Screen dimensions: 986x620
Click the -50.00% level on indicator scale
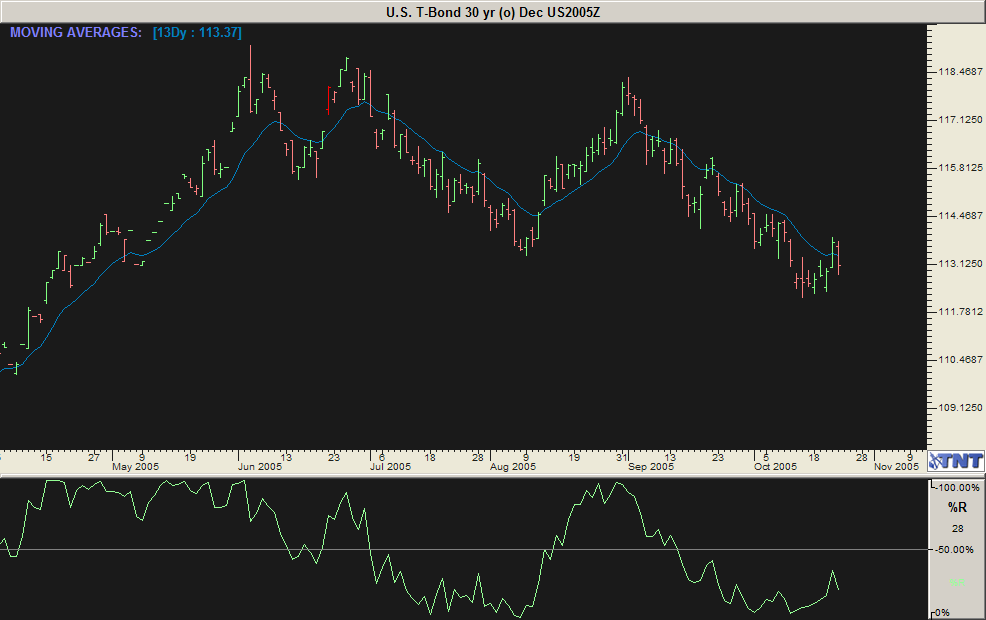click(958, 550)
